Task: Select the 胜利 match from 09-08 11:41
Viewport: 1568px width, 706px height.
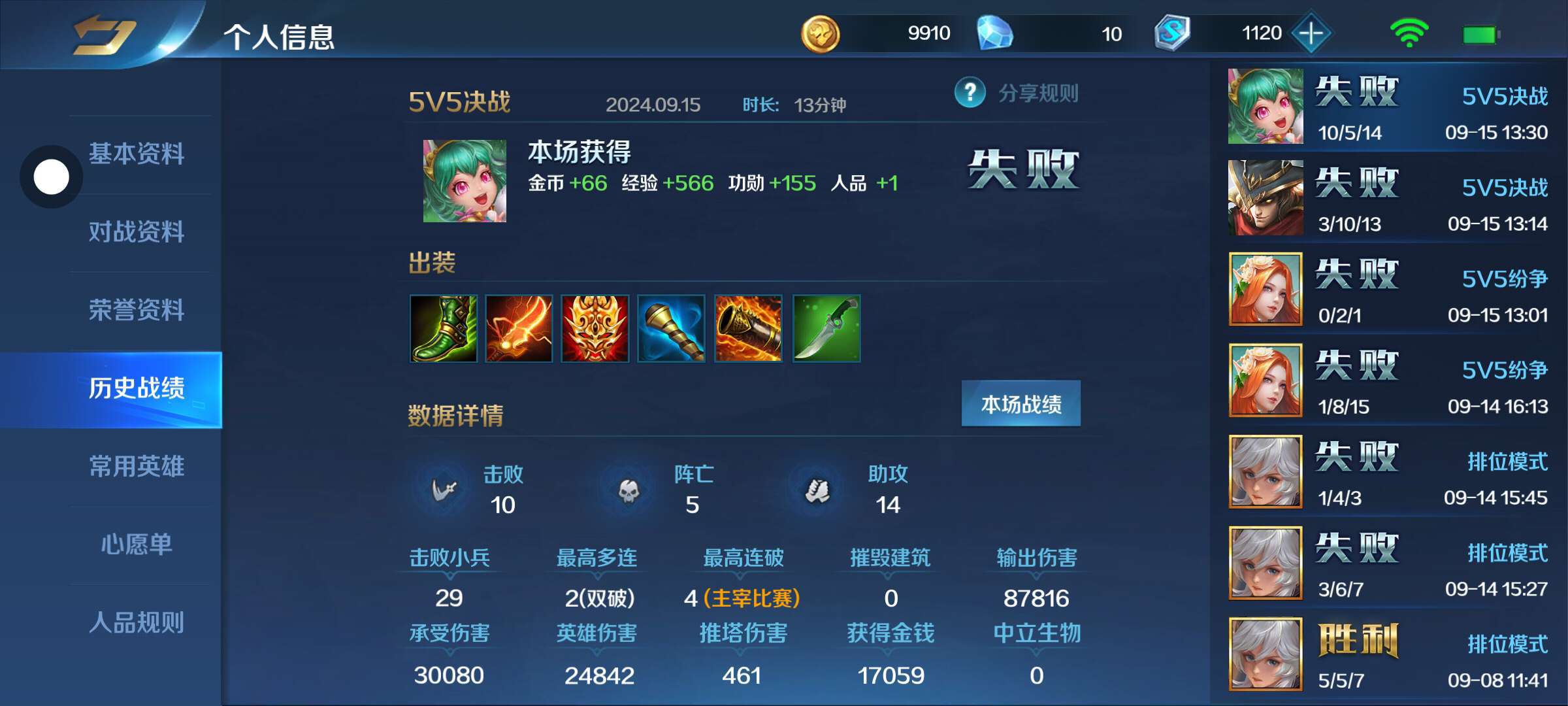Action: [x=1388, y=655]
